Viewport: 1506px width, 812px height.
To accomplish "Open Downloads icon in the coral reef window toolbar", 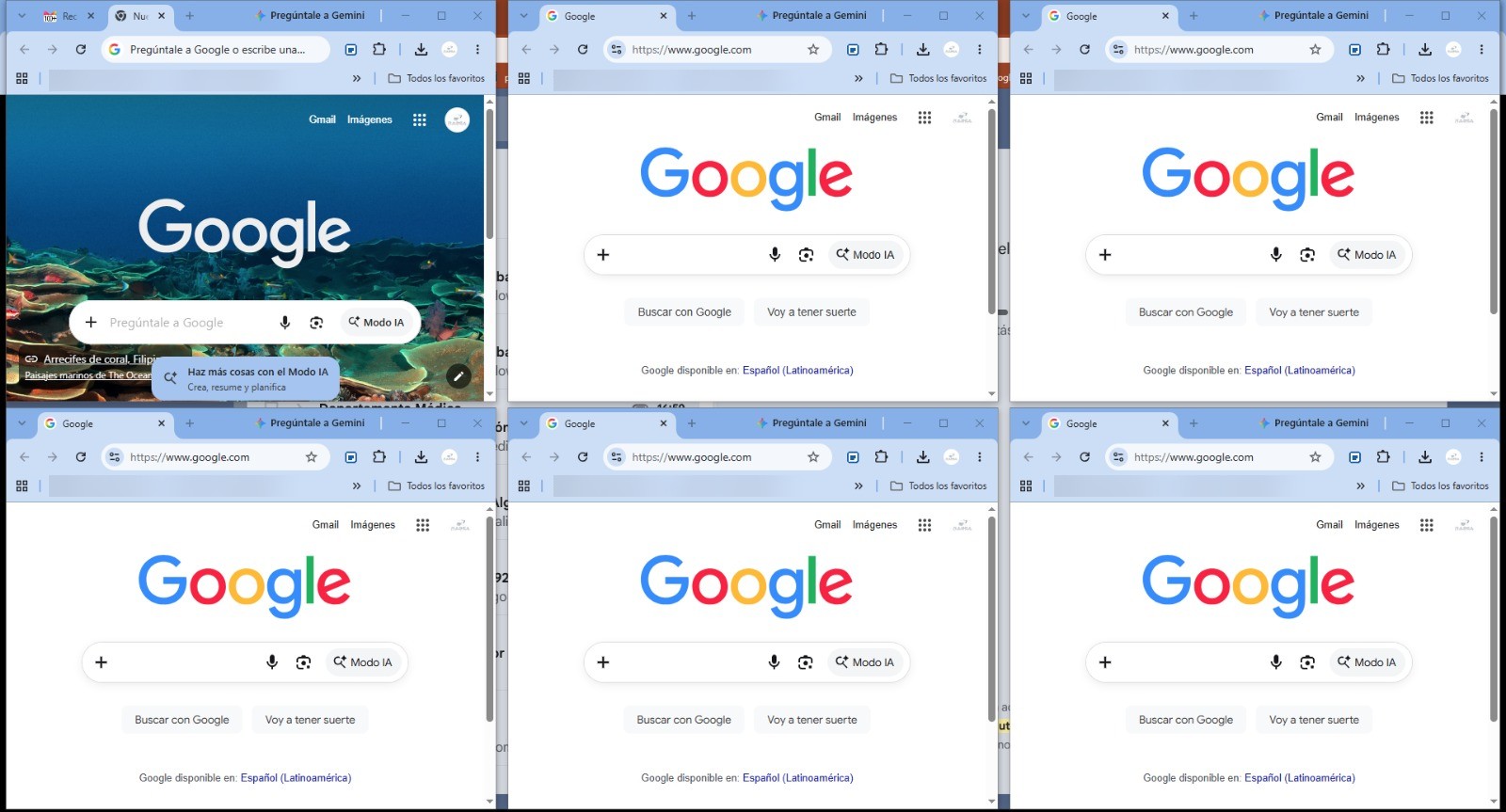I will click(421, 49).
